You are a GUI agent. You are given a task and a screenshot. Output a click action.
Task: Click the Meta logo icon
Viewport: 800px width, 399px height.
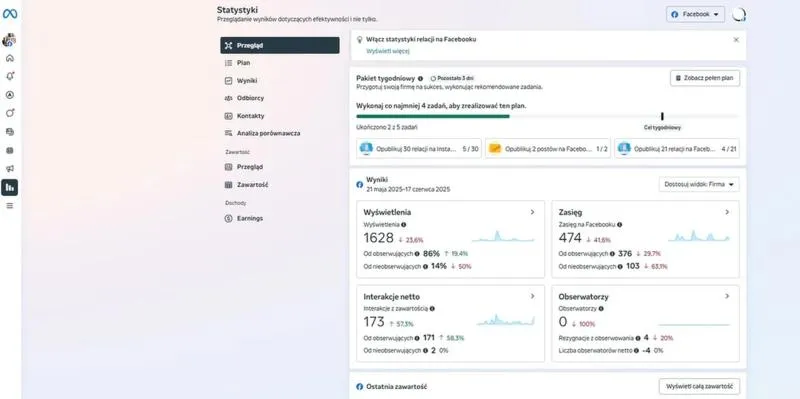[10, 14]
